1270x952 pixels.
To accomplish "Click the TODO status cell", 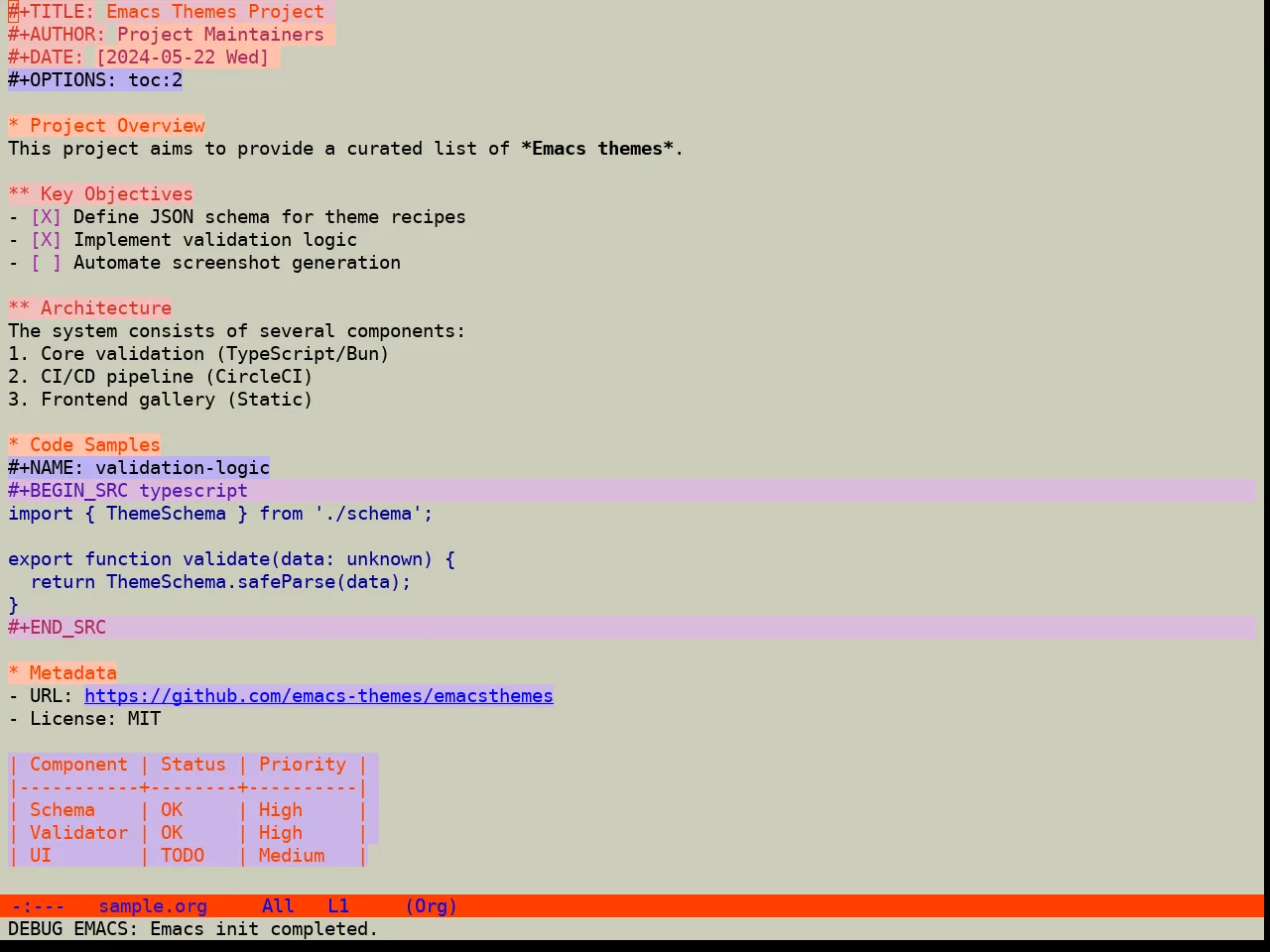I will click(x=183, y=856).
